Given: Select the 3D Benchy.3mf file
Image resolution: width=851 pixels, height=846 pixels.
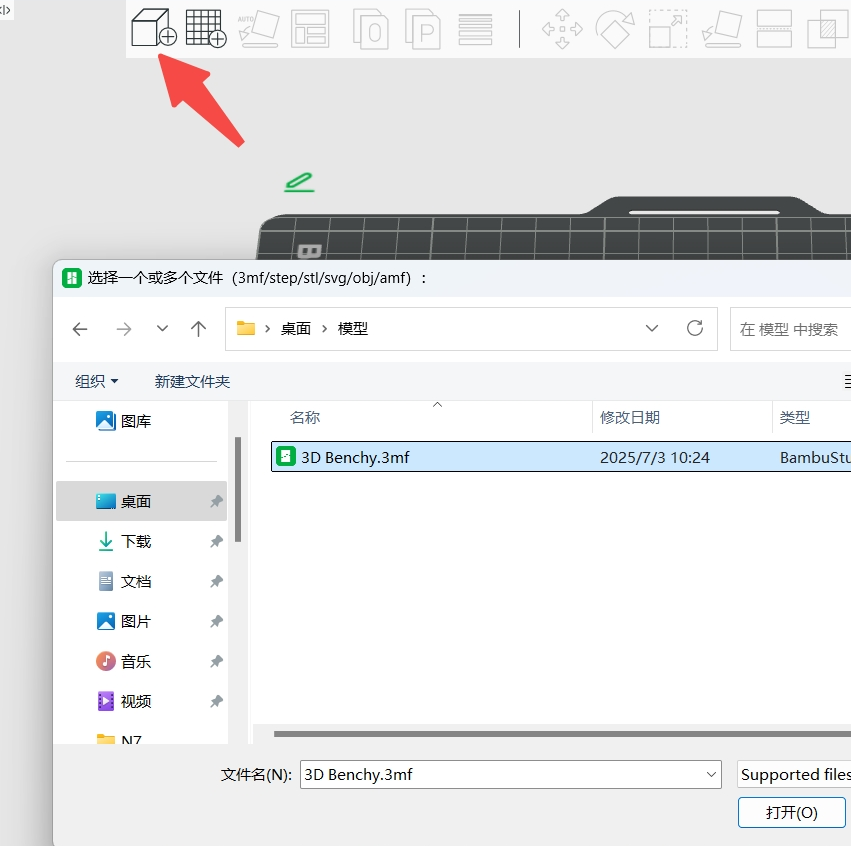Looking at the screenshot, I should pyautogui.click(x=355, y=457).
